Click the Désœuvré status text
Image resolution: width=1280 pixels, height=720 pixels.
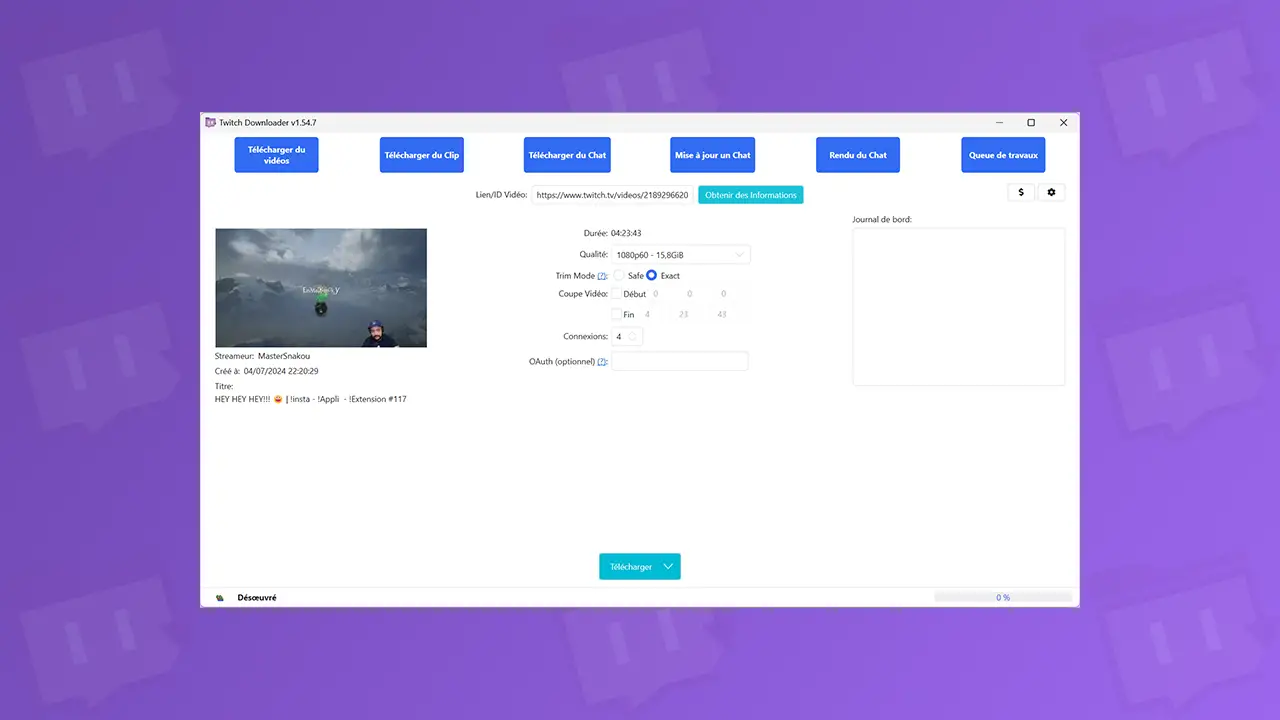click(257, 598)
